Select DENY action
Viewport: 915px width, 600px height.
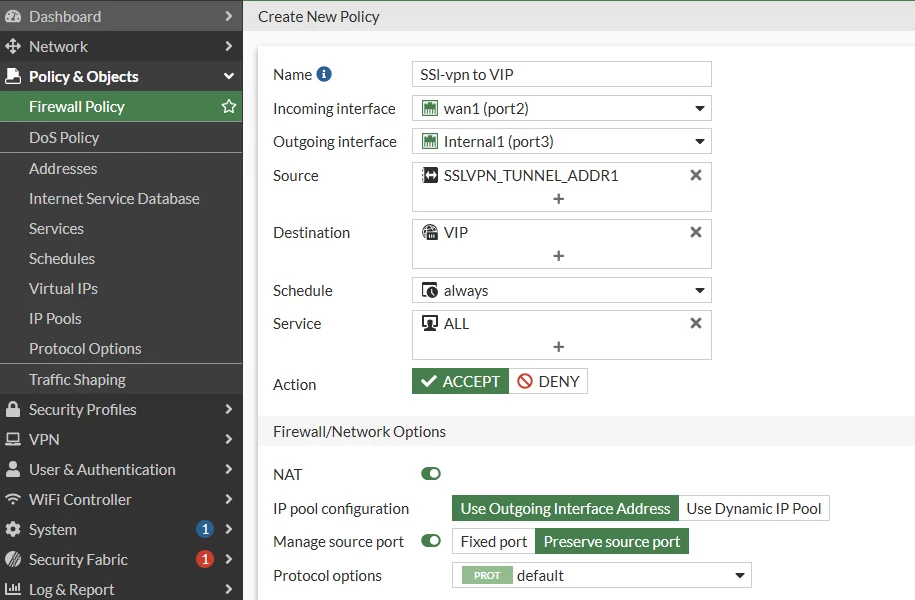pyautogui.click(x=549, y=381)
